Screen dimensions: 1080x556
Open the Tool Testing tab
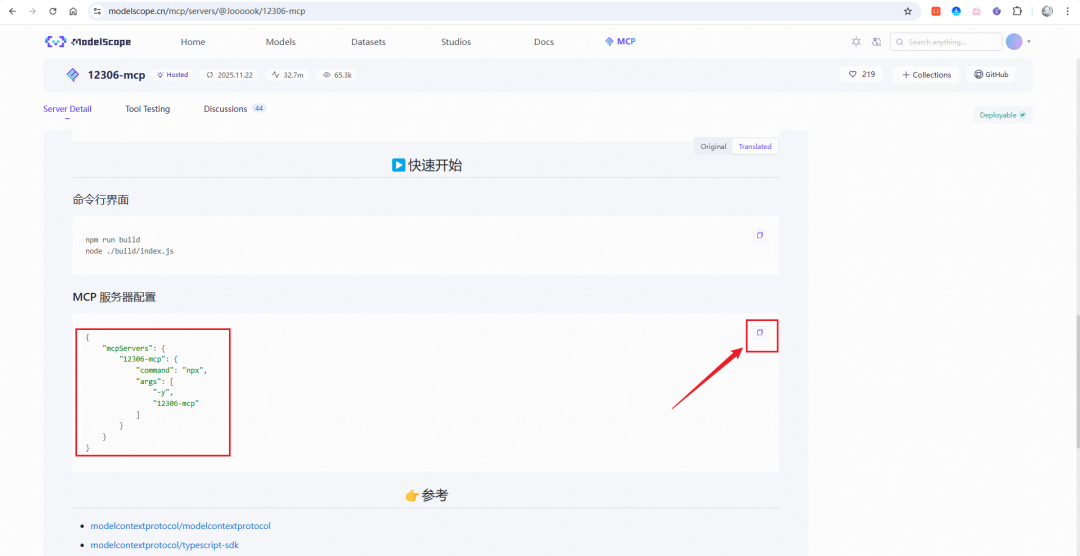tap(147, 109)
